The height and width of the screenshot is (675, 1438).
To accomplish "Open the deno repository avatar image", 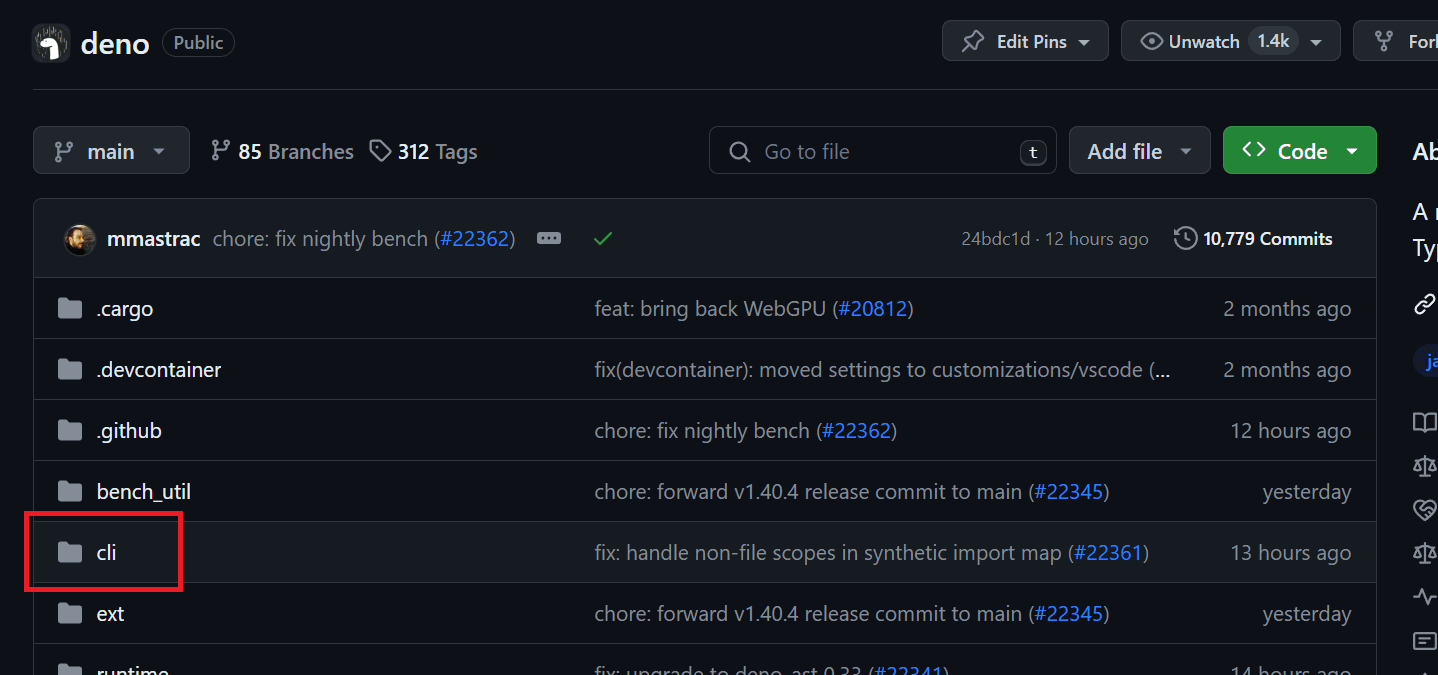I will (x=50, y=42).
